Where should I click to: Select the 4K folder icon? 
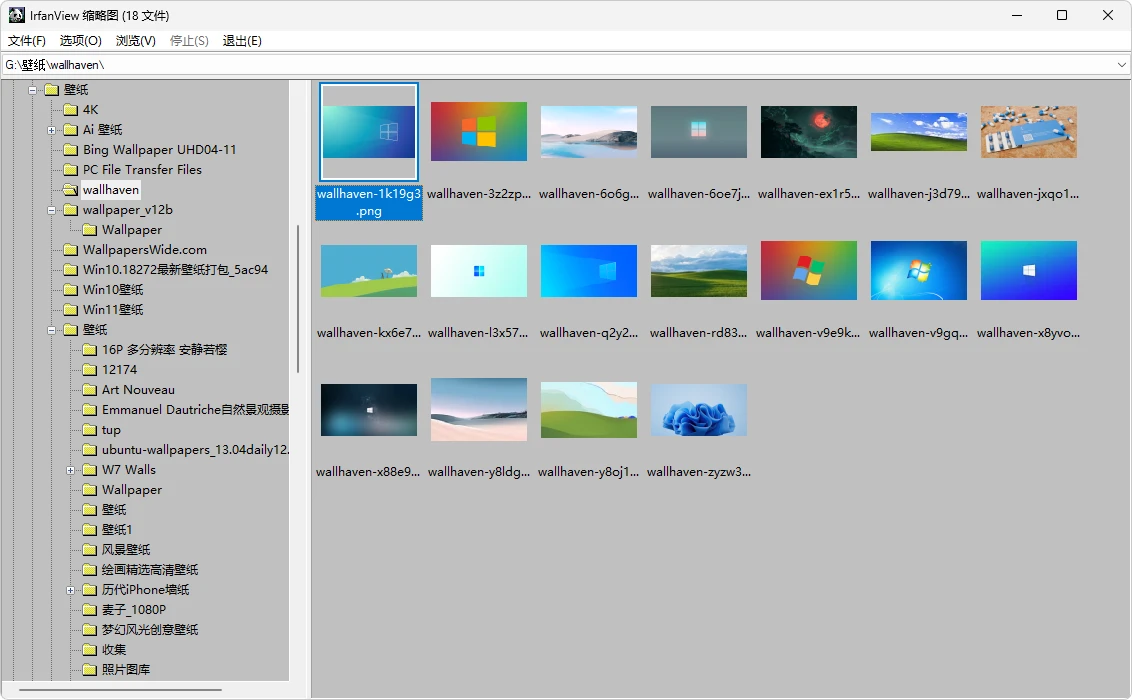click(x=70, y=110)
